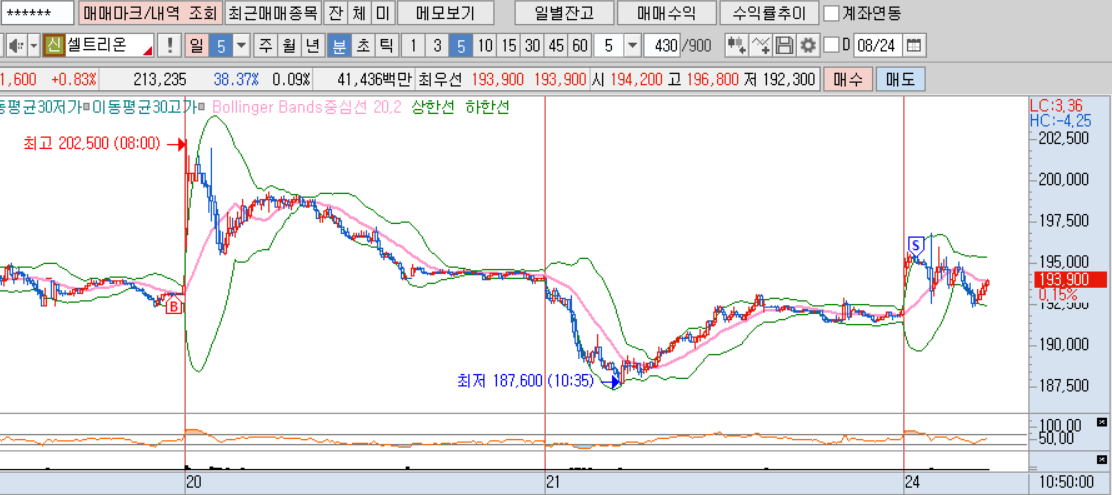Open chart settings gear icon
Viewport: 1112px width, 495px height.
tap(808, 46)
